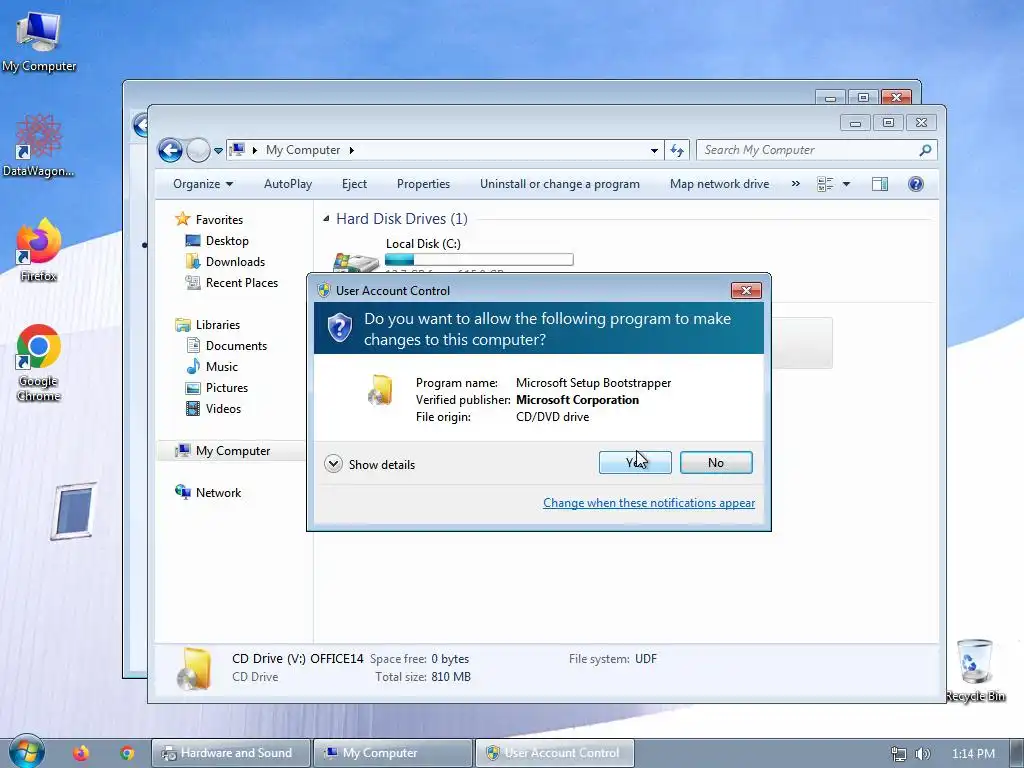Click the breadcrumb root arrow before My Computer
Screen dimensions: 1024x768
[x=255, y=150]
